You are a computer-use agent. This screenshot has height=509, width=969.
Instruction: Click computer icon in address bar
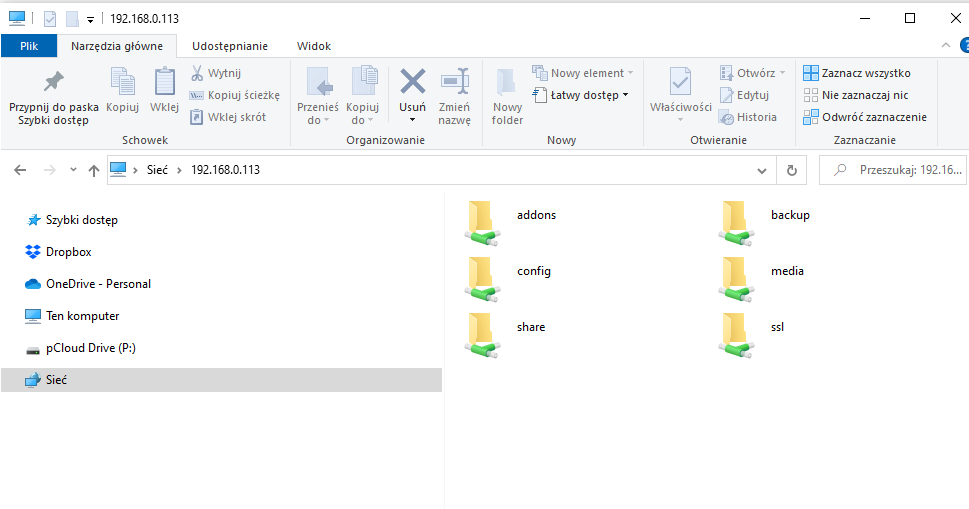click(x=118, y=169)
